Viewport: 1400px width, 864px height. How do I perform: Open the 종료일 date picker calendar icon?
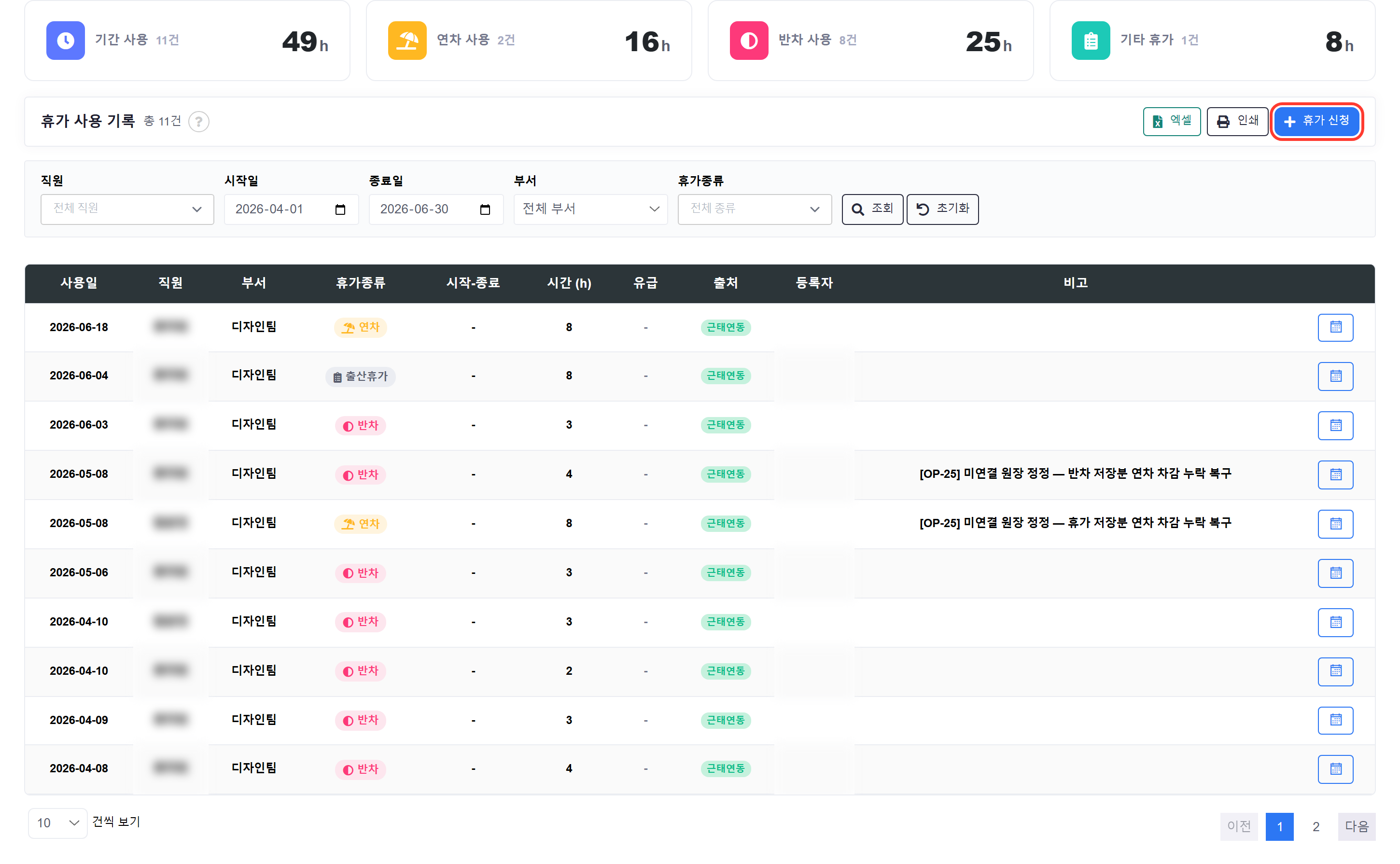[x=485, y=209]
